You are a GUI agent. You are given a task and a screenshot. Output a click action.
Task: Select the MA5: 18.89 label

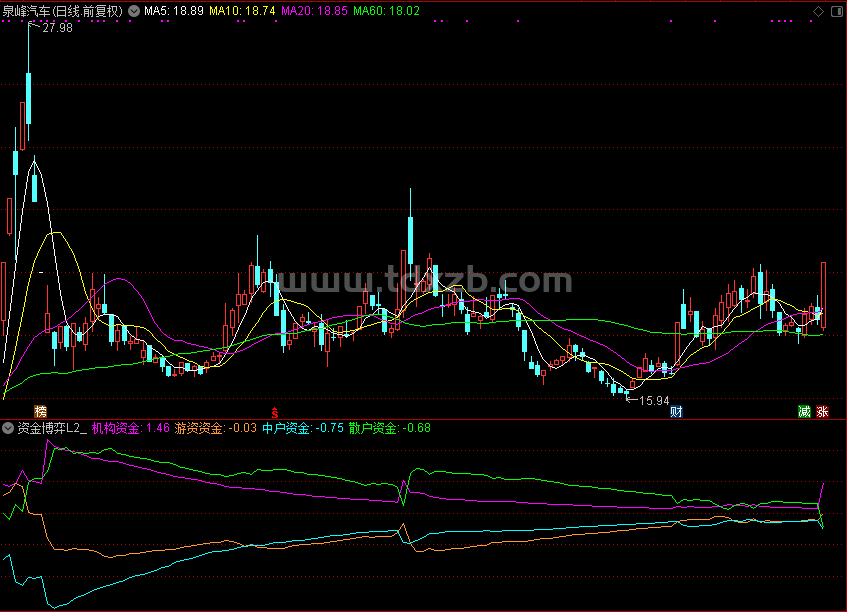point(173,11)
